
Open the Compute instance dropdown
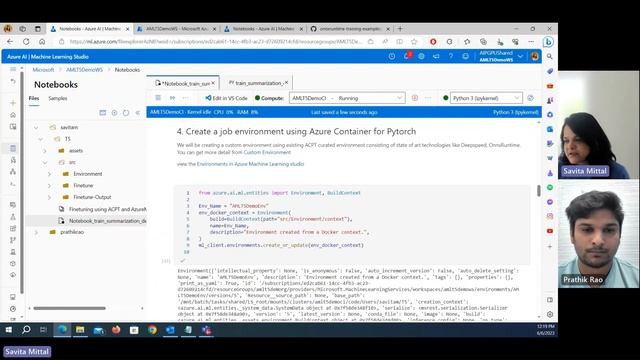click(x=347, y=98)
